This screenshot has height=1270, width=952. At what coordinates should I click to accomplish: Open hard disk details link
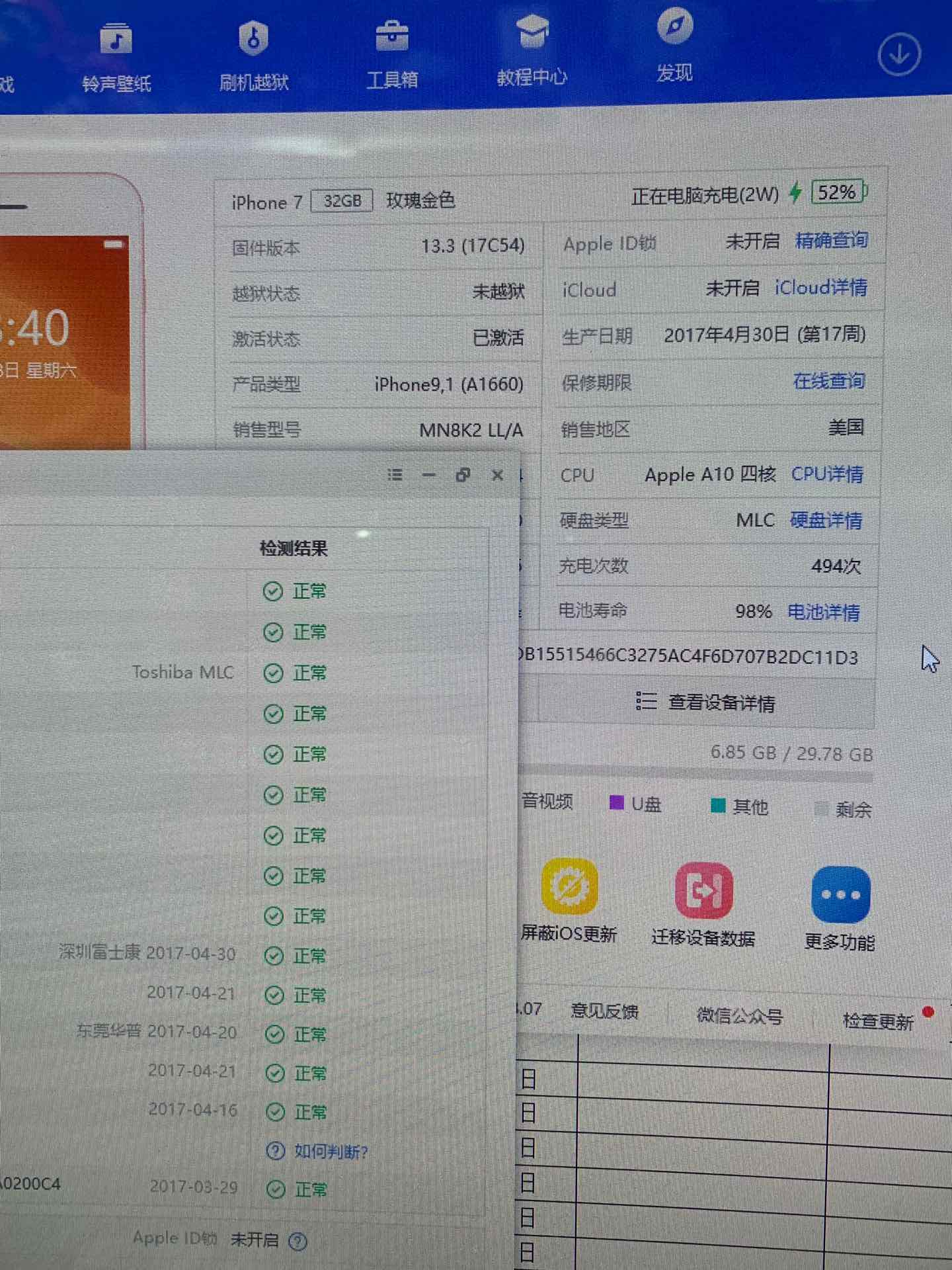(x=826, y=520)
